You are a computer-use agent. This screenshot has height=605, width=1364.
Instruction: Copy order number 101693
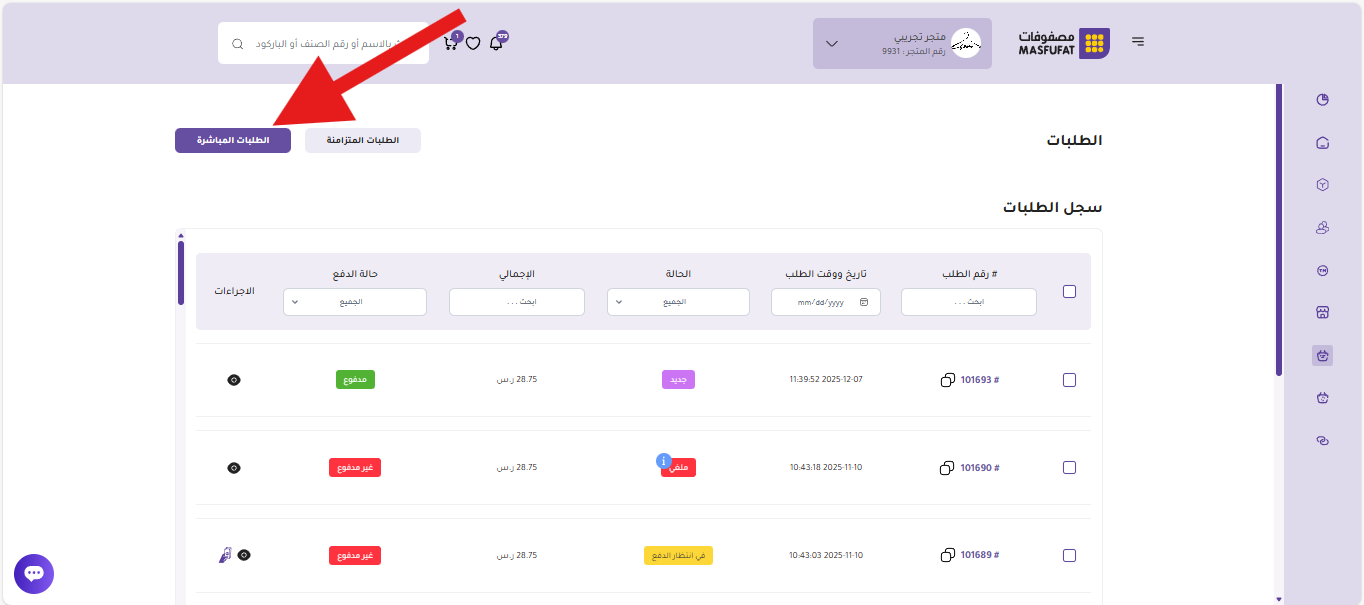pyautogui.click(x=947, y=380)
